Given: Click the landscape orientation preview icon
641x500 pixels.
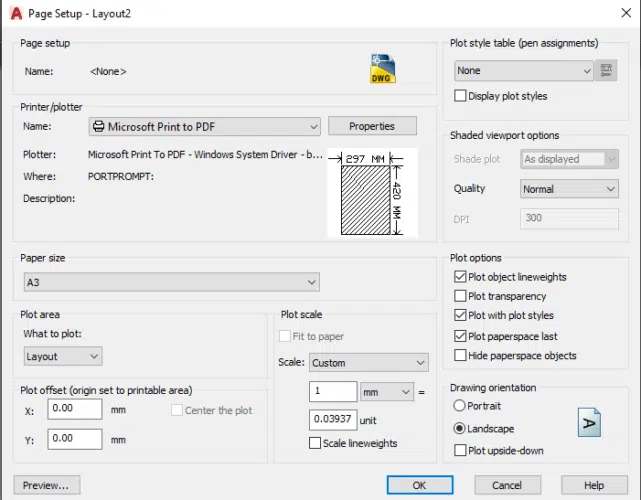Looking at the screenshot, I should (x=589, y=422).
